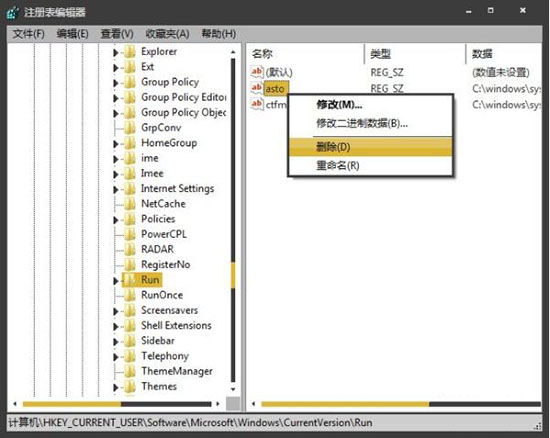Image resolution: width=550 pixels, height=438 pixels.
Task: Click the Registry Editor app icon in title bar
Action: 13,12
